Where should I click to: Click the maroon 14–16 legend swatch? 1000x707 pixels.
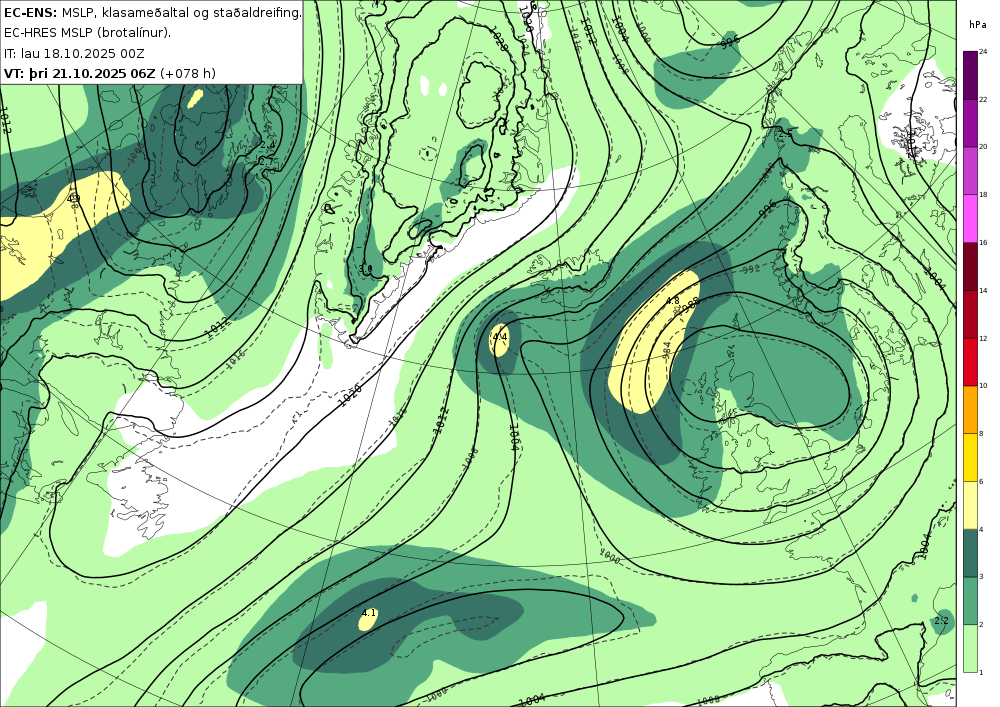click(970, 266)
